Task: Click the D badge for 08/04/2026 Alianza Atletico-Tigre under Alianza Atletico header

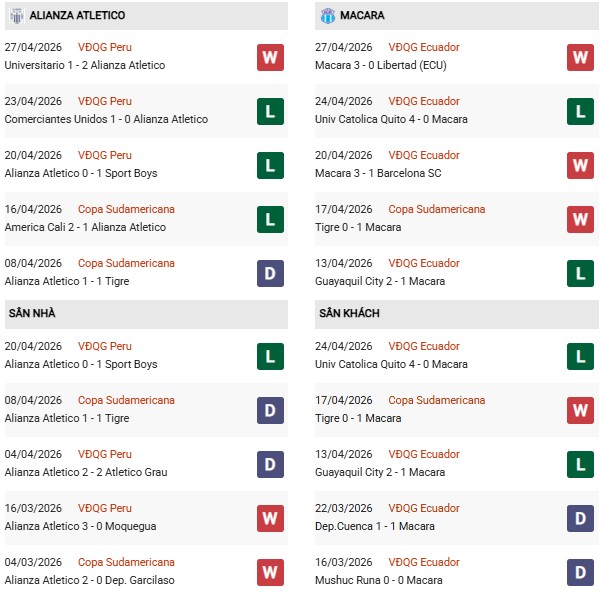Action: pyautogui.click(x=270, y=273)
